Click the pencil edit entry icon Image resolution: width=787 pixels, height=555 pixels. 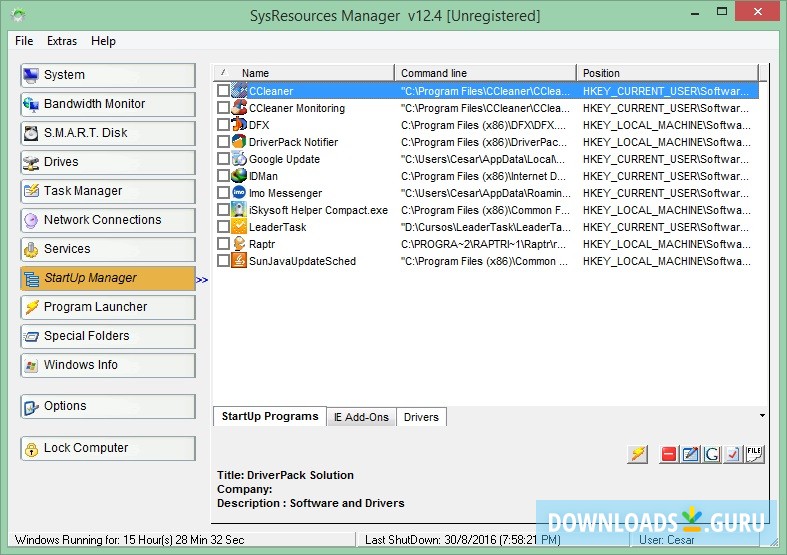(x=690, y=454)
